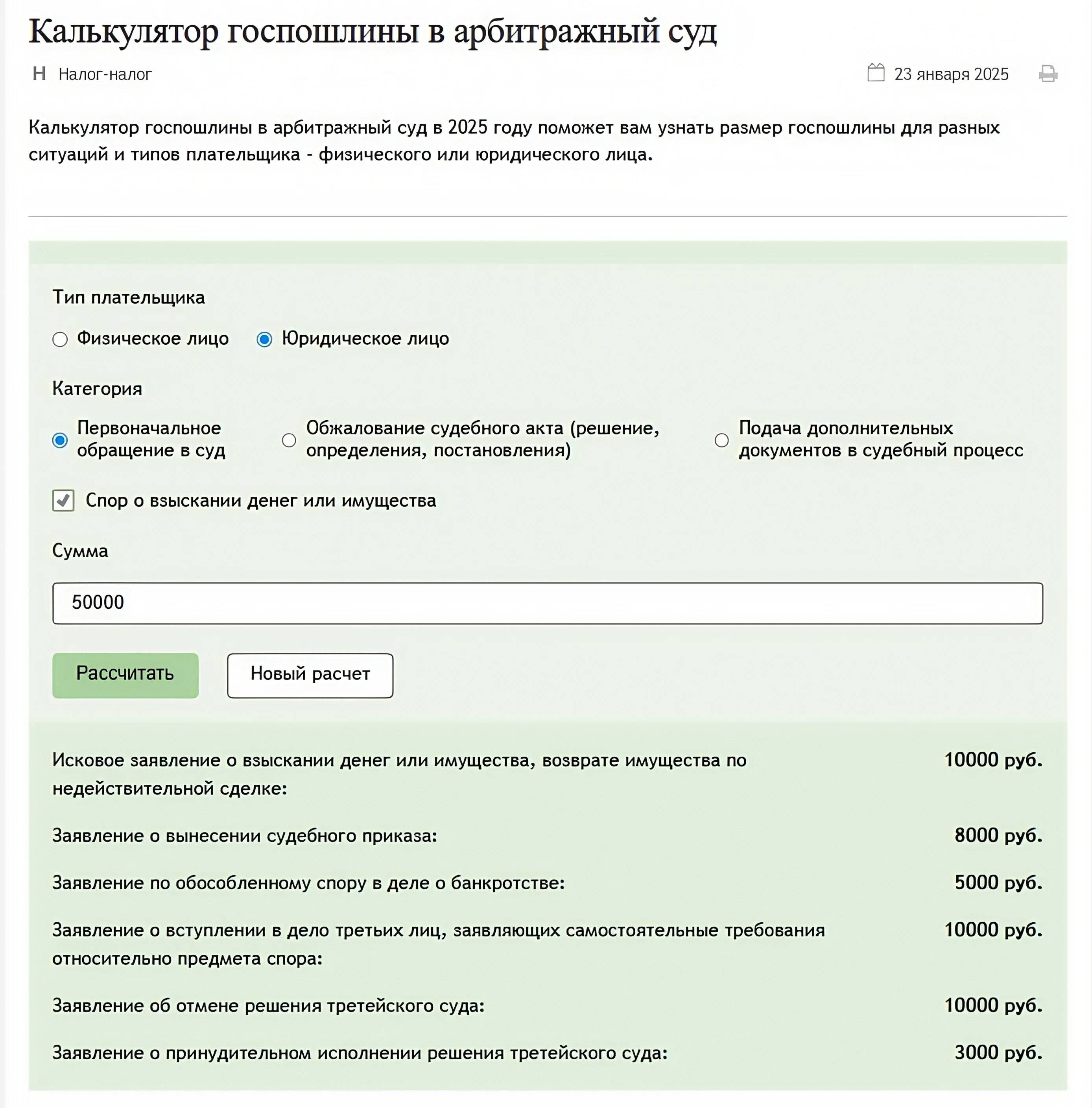Click the судебный приказ 8000 руб. result
The image size is (1092, 1108).
tap(998, 835)
